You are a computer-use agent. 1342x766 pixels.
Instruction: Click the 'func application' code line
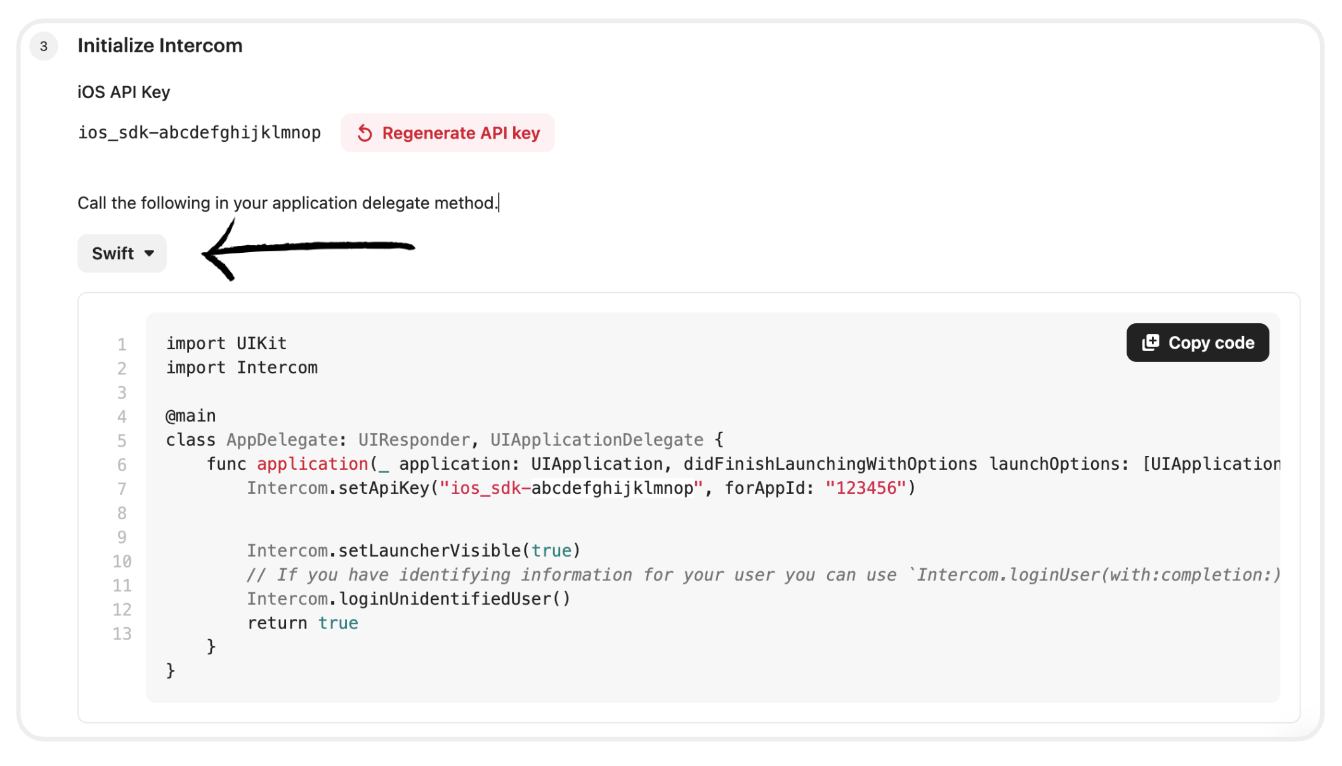tap(743, 464)
